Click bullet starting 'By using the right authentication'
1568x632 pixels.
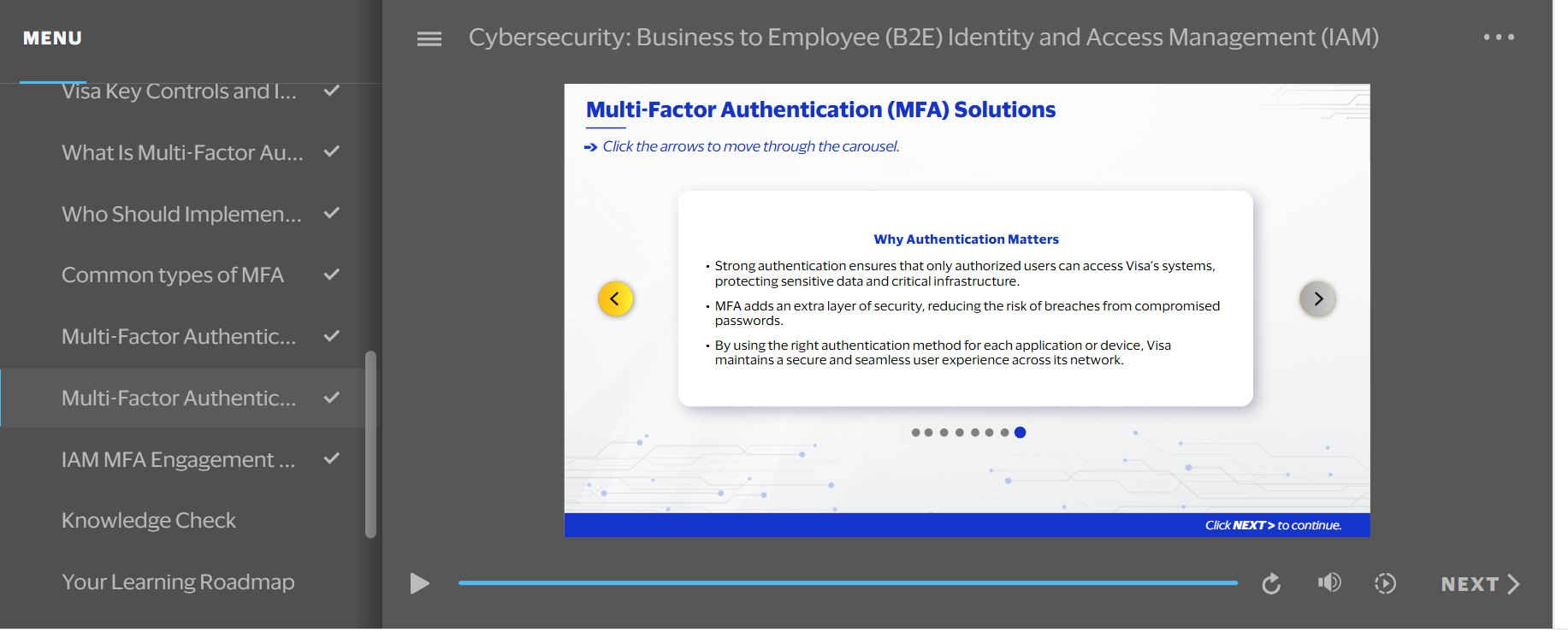point(943,352)
